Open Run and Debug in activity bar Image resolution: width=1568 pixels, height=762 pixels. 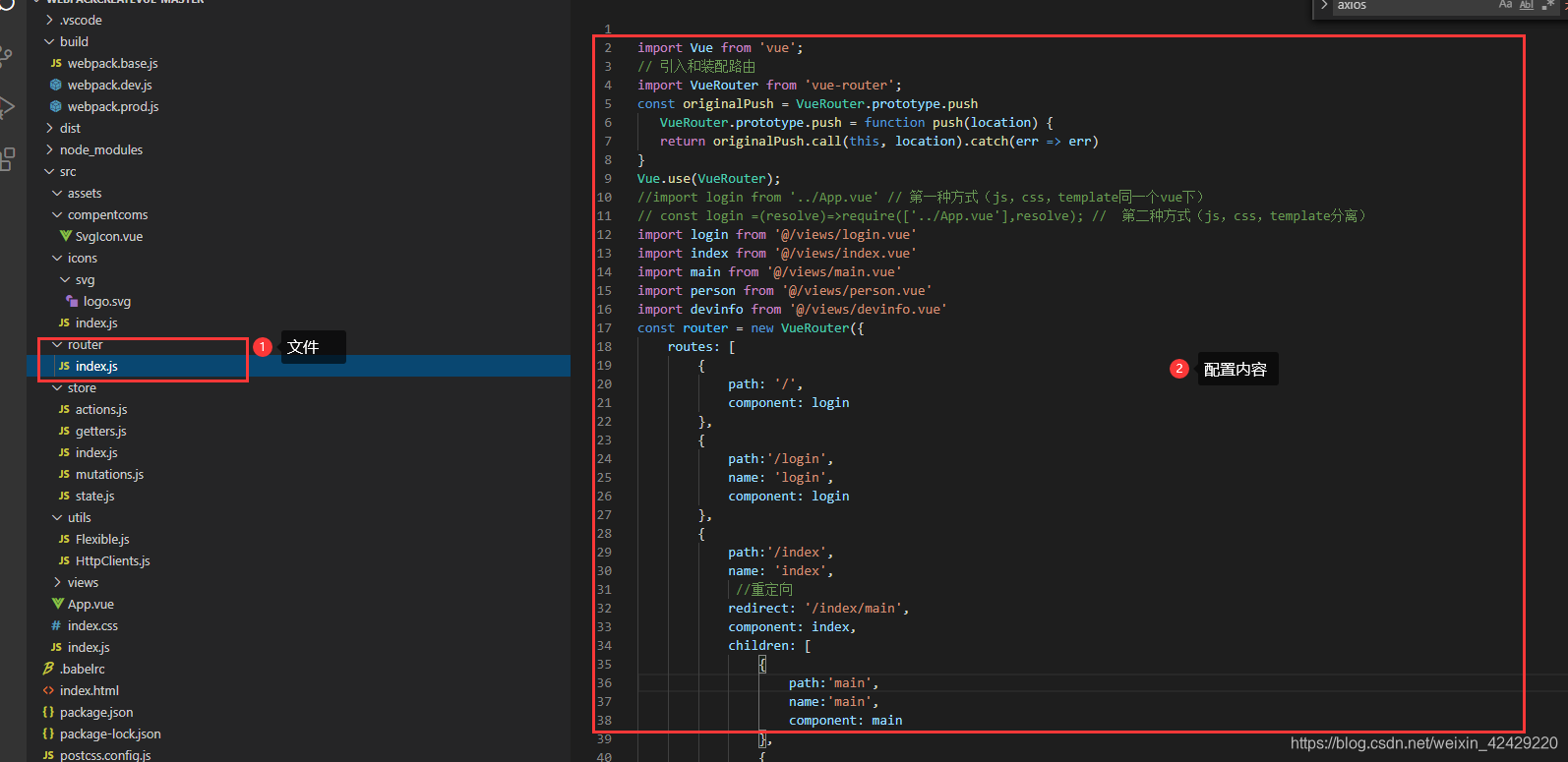[7, 106]
